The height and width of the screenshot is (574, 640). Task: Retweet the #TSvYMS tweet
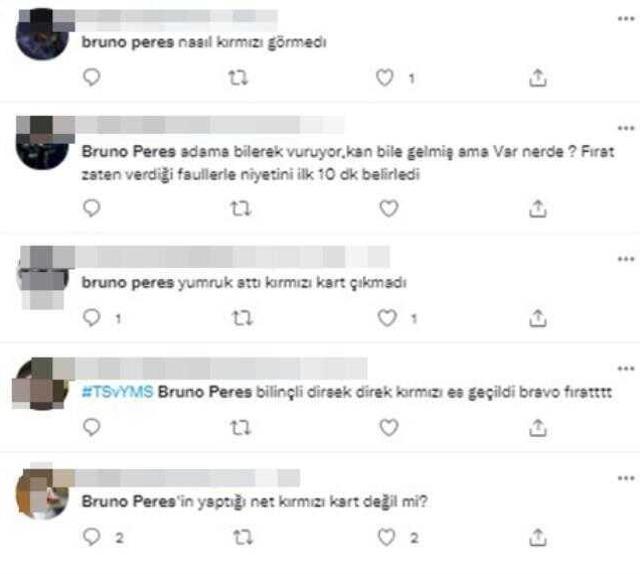(x=240, y=428)
